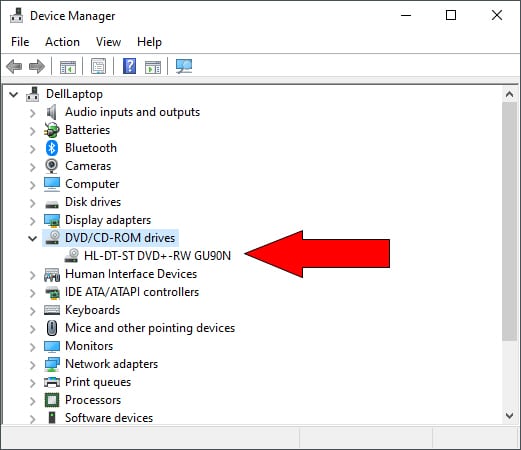Click the Forward arrow toolbar icon
521x450 pixels.
[37, 66]
